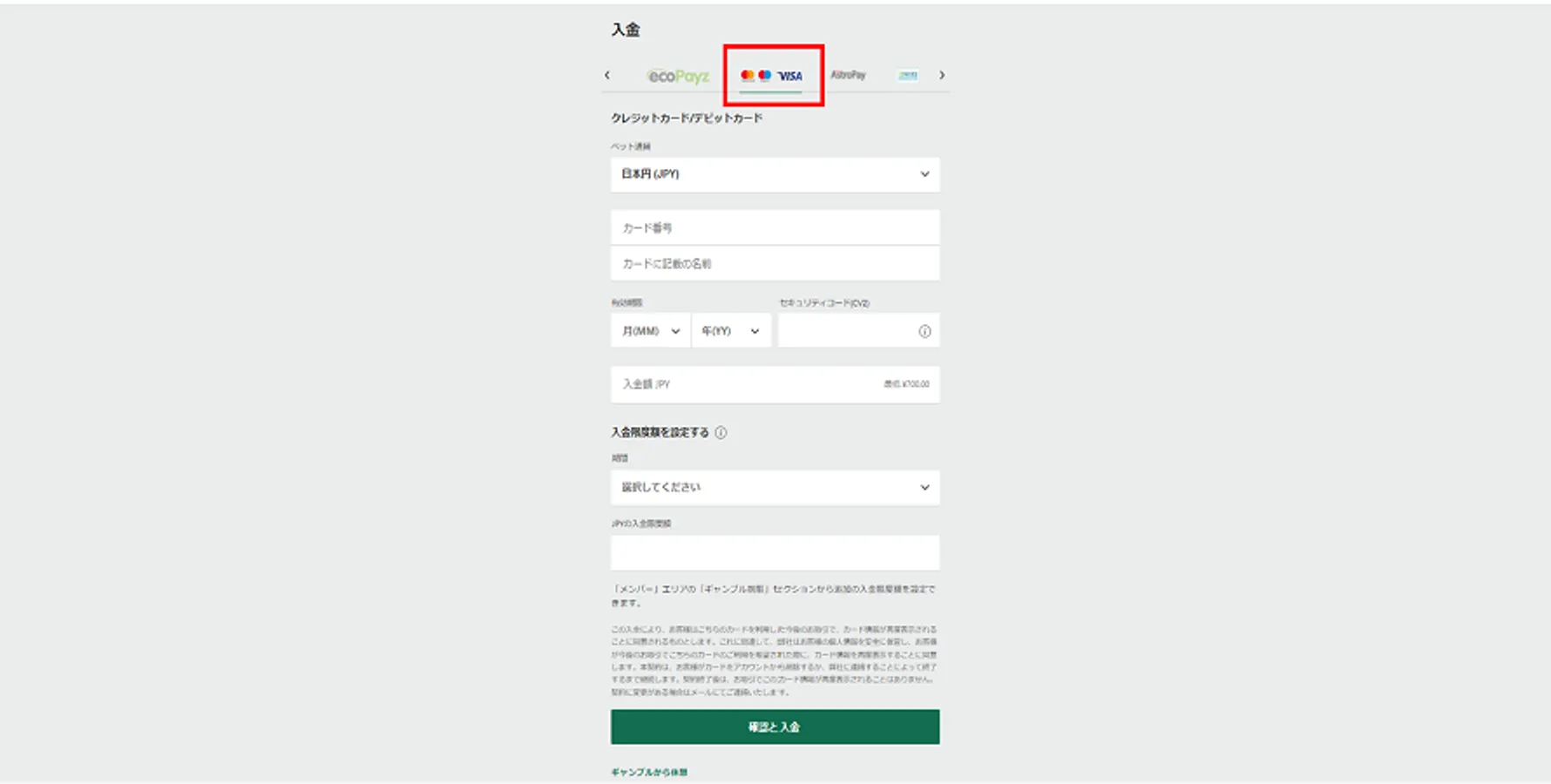Click the 入金額 JPY deposit amount field
Viewport: 1551px width, 784px height.
tap(775, 384)
